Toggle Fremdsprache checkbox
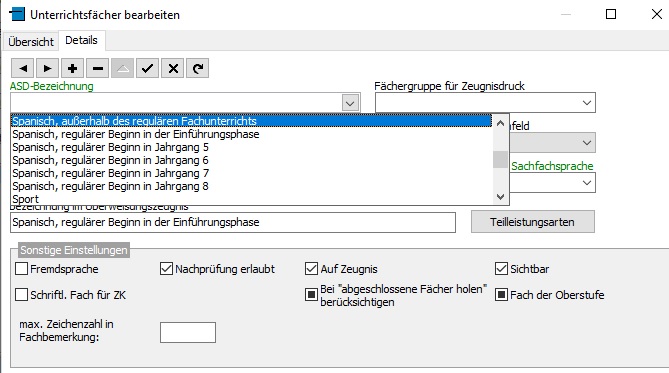Viewport: 669px width, 373px height. (21, 268)
